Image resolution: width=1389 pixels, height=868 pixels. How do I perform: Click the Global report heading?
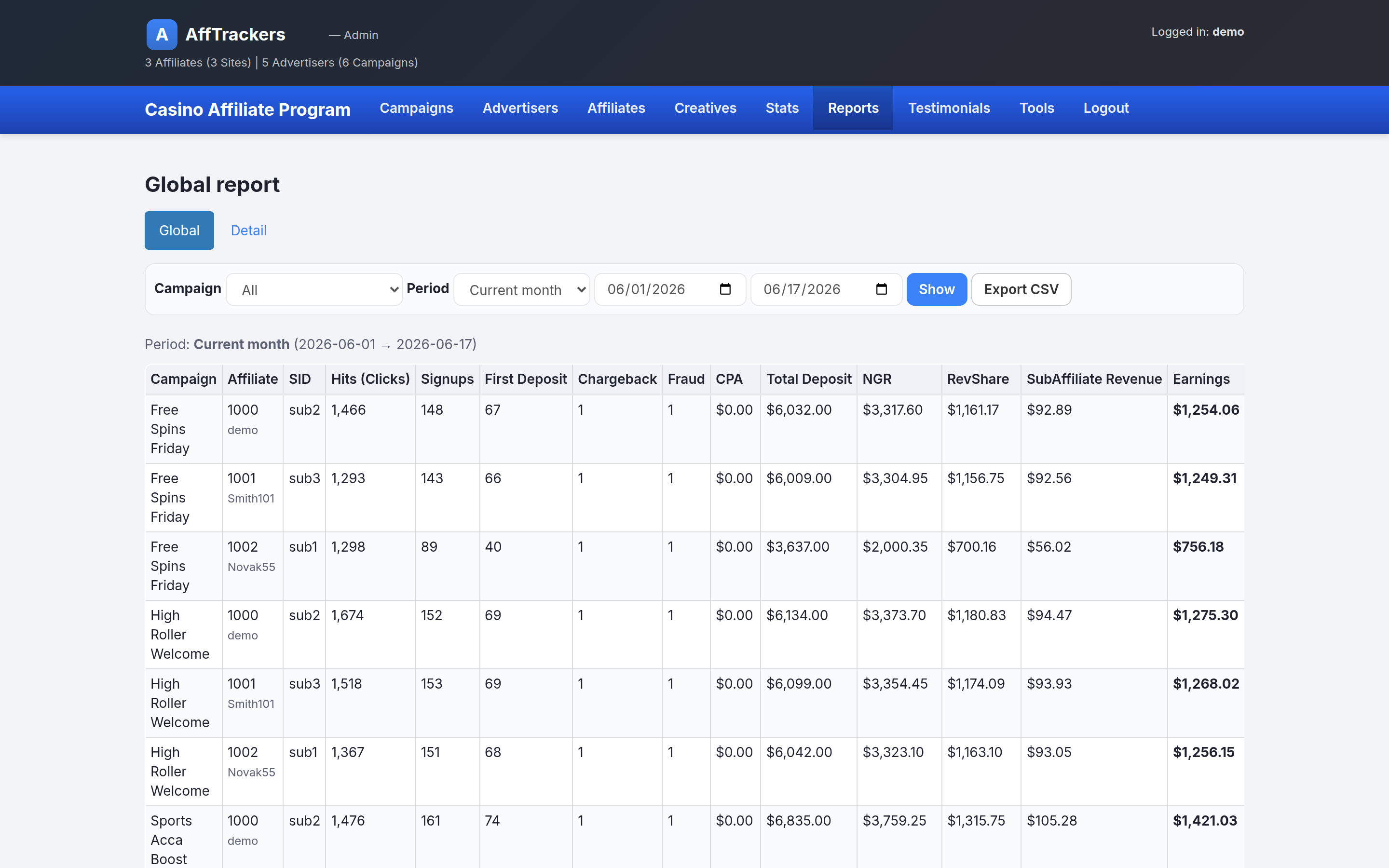click(x=212, y=184)
